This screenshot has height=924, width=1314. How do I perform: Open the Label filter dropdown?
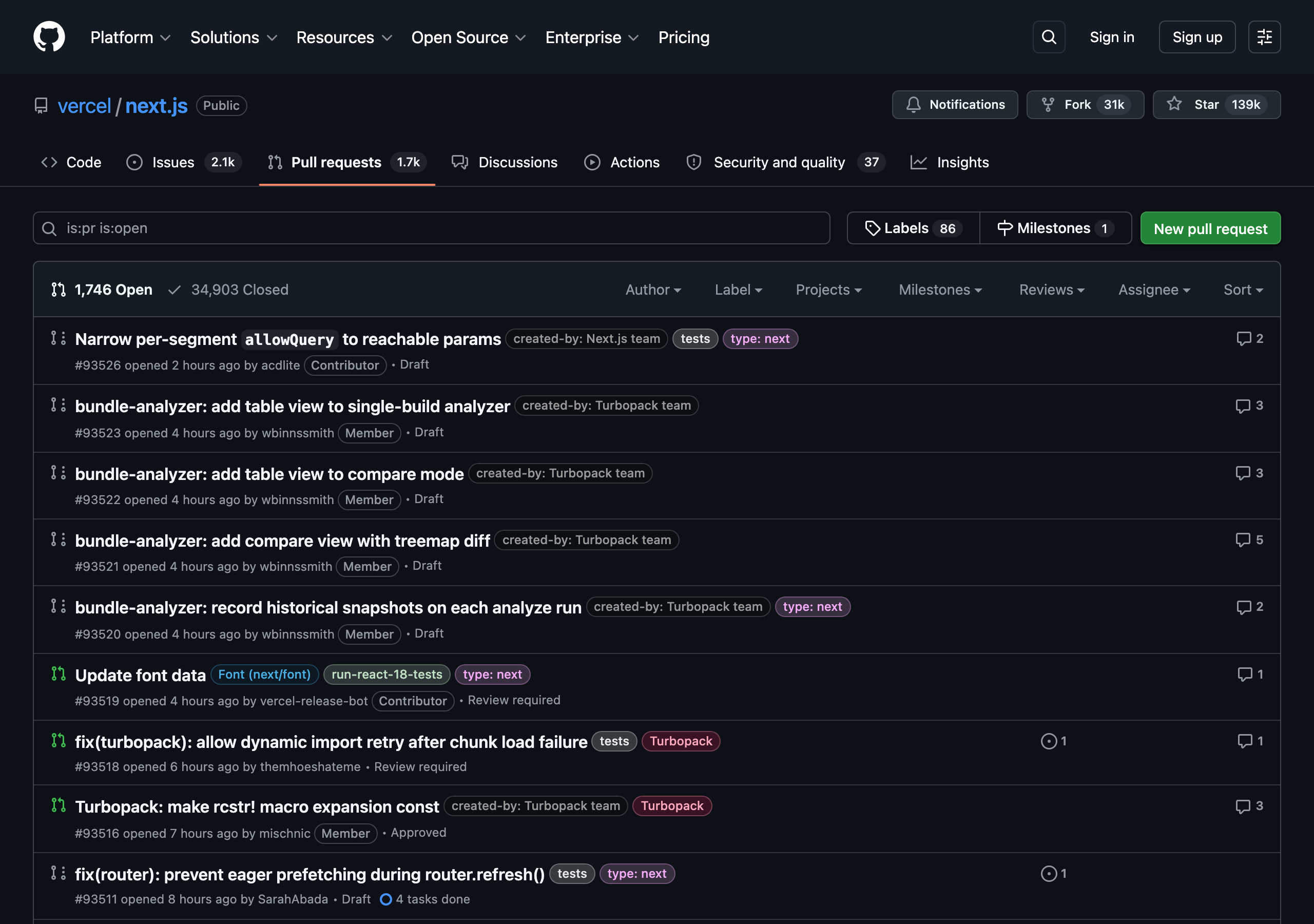(x=738, y=290)
